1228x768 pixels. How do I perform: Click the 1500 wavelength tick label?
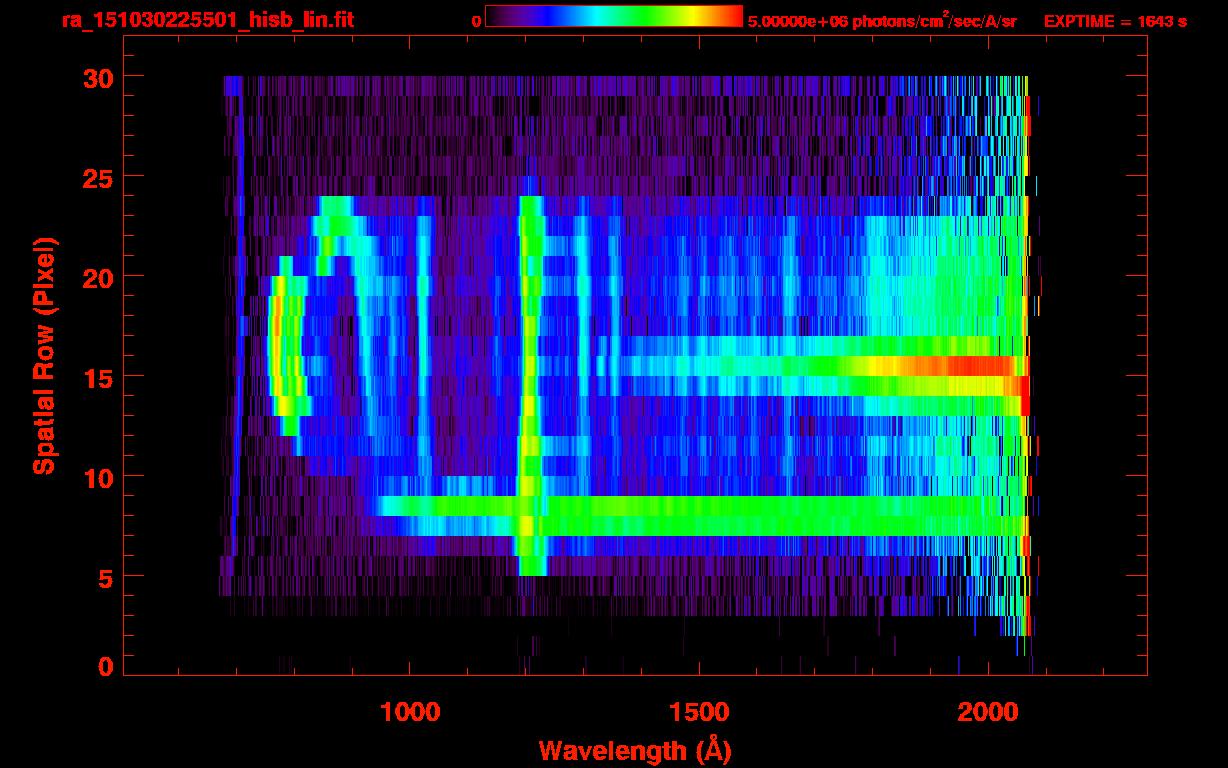(x=699, y=712)
